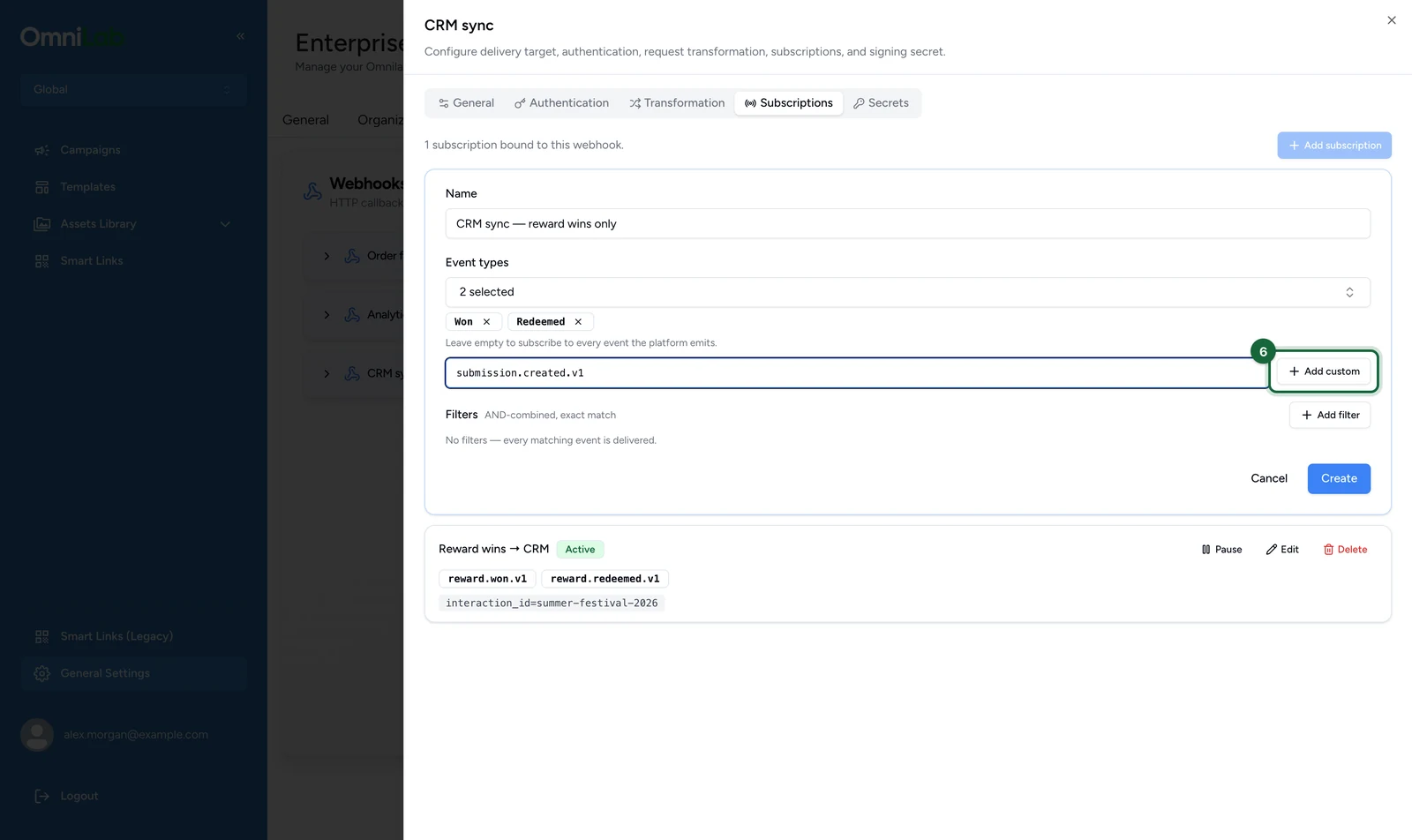Delete the Reward wins subscription
The image size is (1412, 840).
click(x=1345, y=550)
